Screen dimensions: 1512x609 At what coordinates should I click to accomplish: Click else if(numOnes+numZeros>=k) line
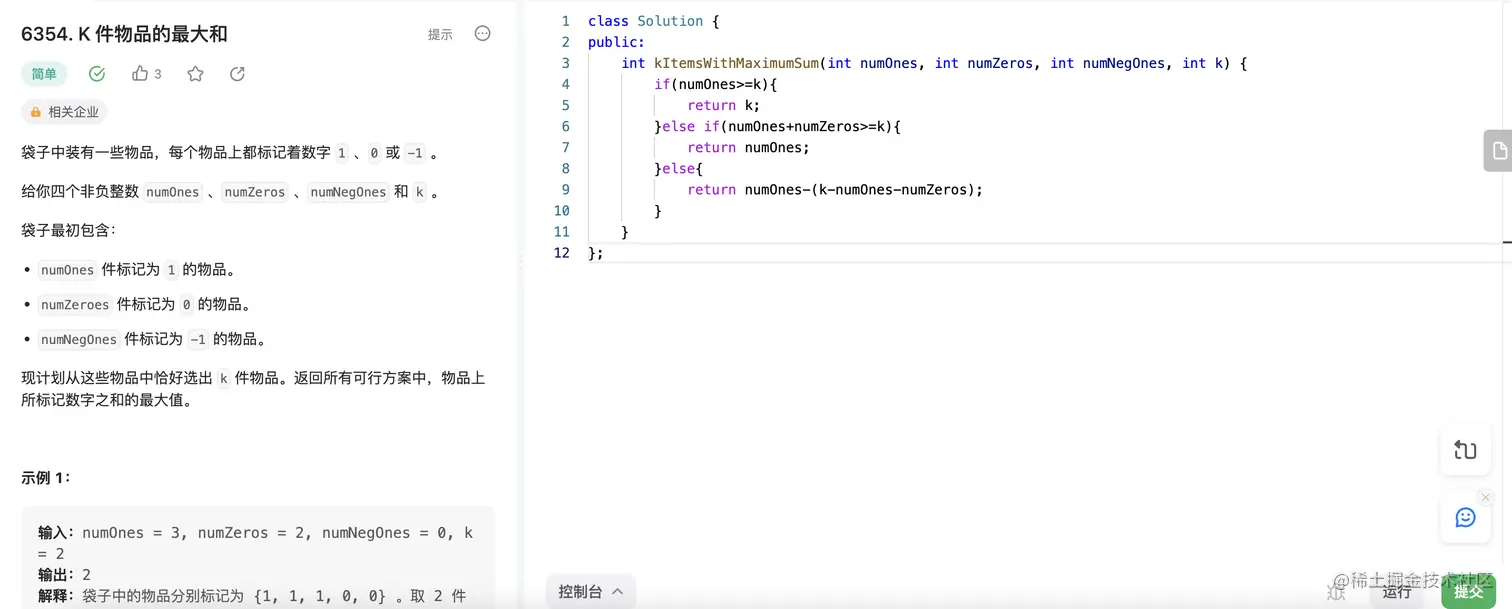pos(778,126)
